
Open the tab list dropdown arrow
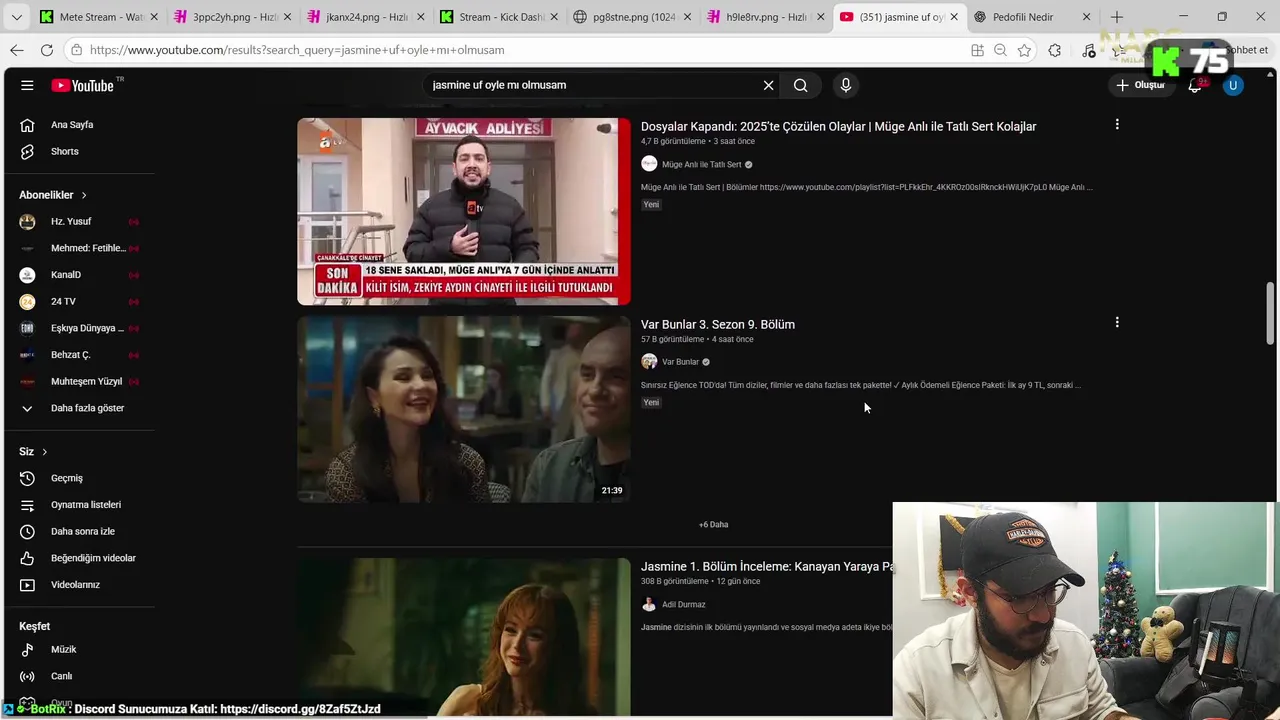point(16,17)
